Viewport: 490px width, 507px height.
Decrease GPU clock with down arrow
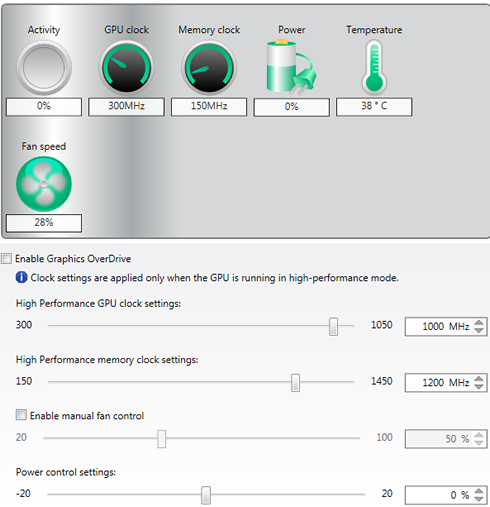(x=479, y=330)
